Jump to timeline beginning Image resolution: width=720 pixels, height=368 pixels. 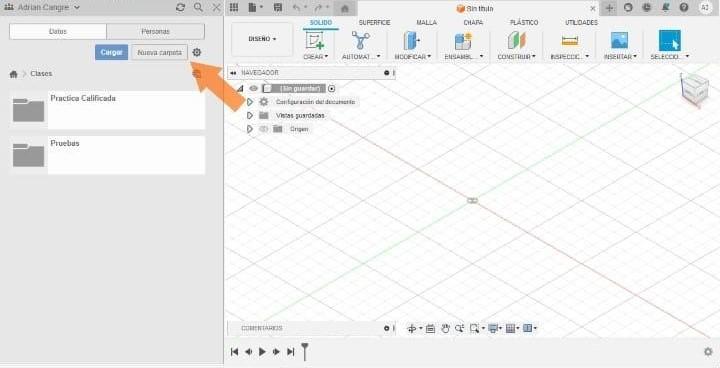point(234,352)
